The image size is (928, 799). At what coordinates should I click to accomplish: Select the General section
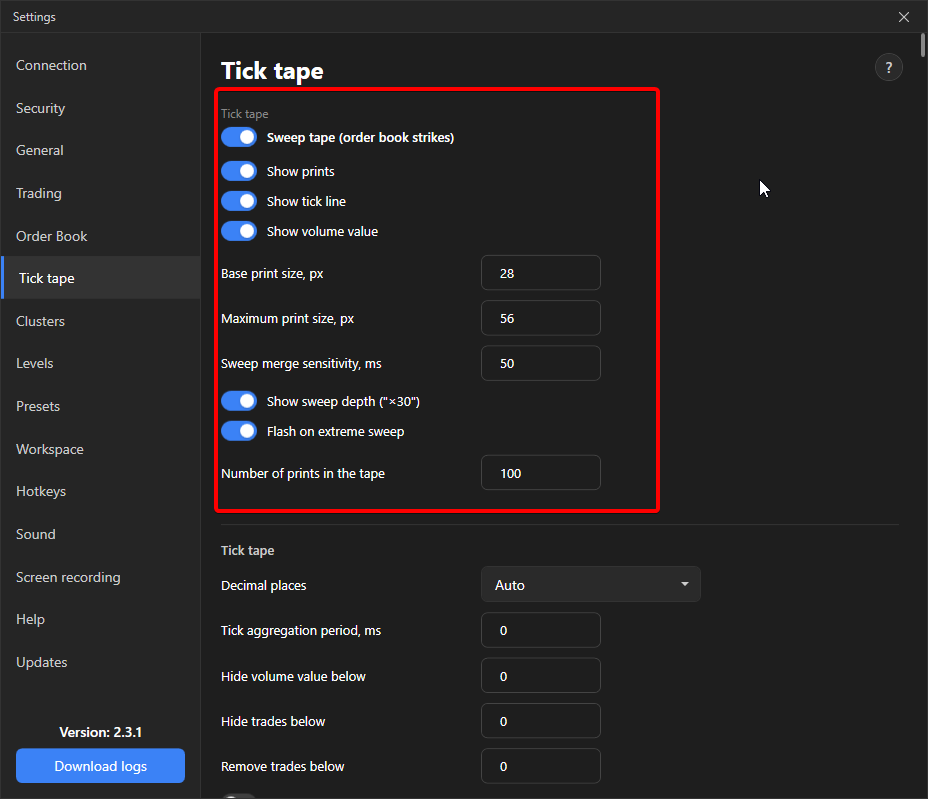click(101, 150)
